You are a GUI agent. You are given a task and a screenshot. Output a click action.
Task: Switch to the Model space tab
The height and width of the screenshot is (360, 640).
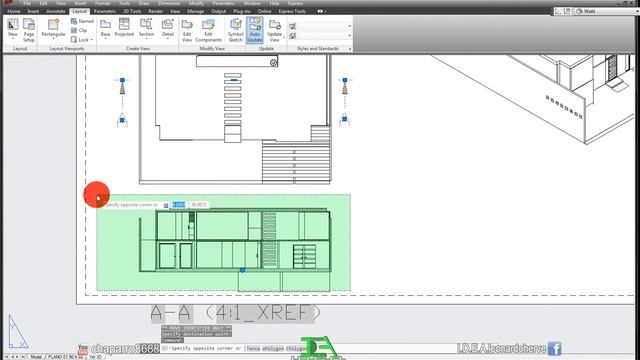pos(36,357)
